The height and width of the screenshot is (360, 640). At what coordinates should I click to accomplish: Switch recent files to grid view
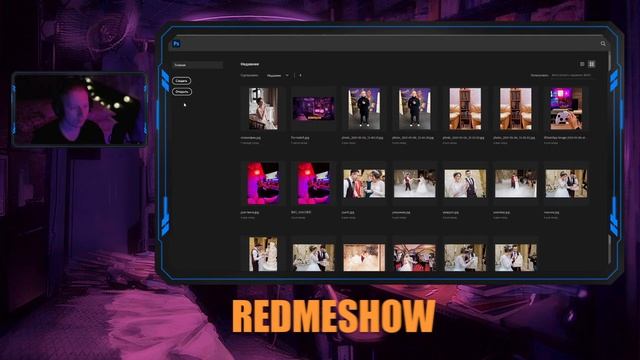[591, 64]
